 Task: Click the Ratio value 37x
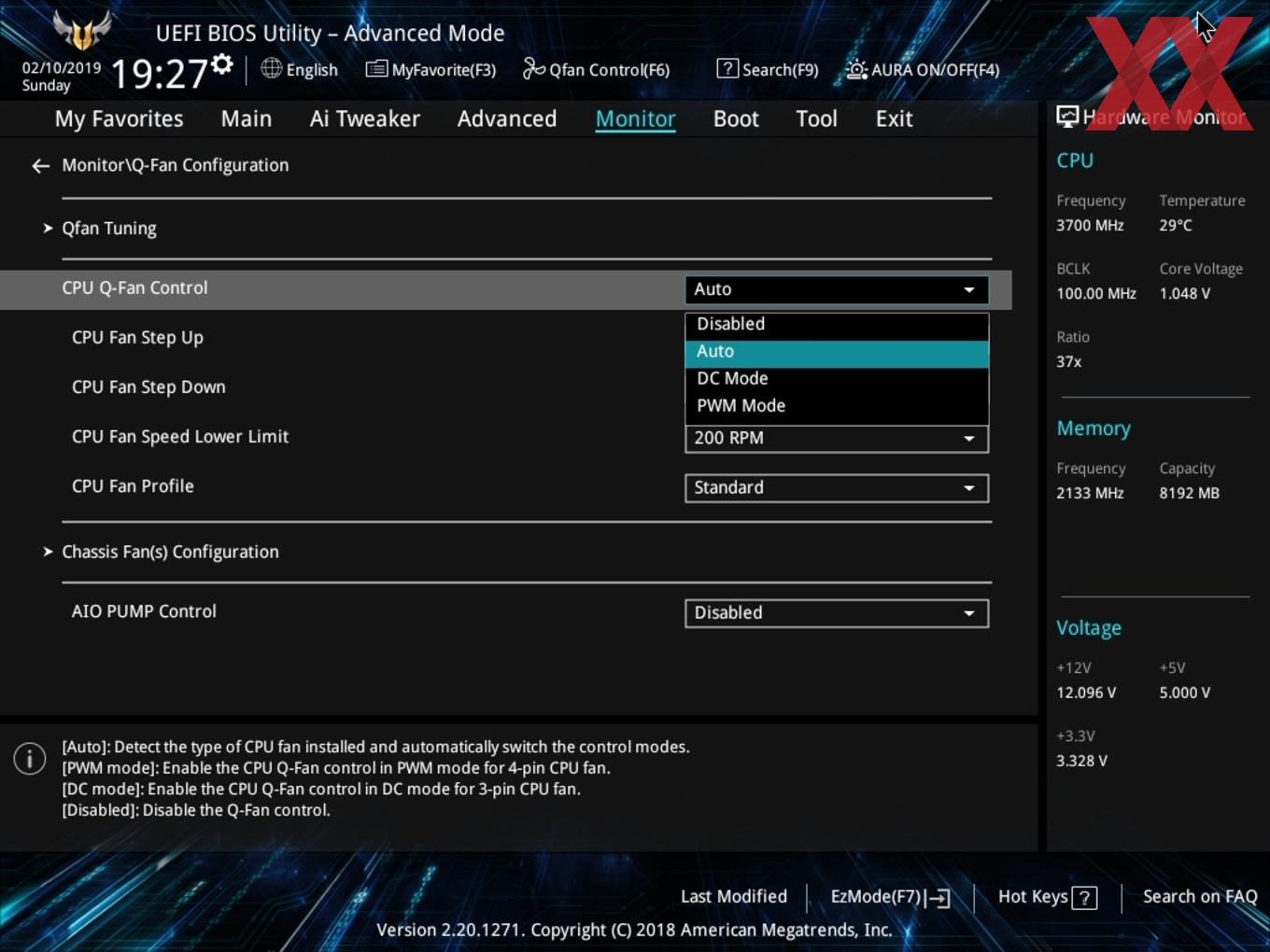click(x=1069, y=362)
